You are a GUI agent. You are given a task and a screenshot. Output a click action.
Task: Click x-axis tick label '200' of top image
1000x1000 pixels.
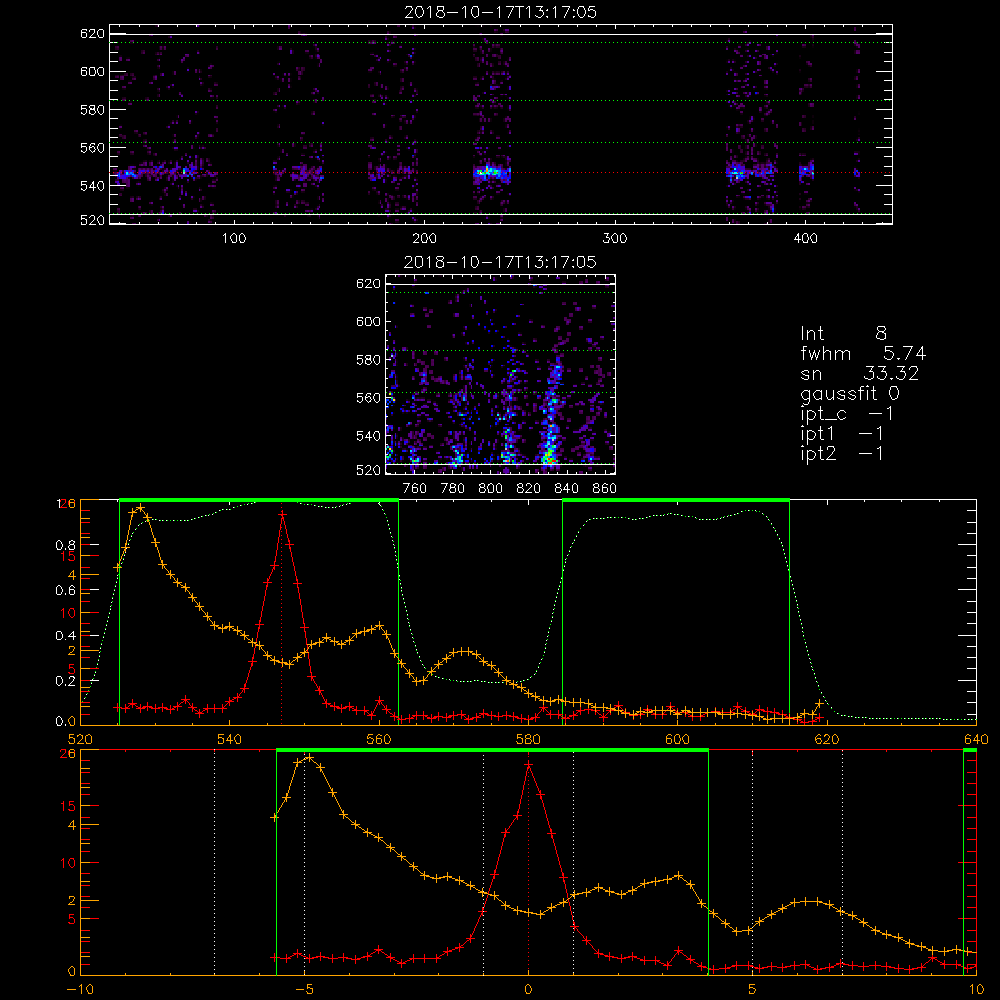(x=424, y=239)
